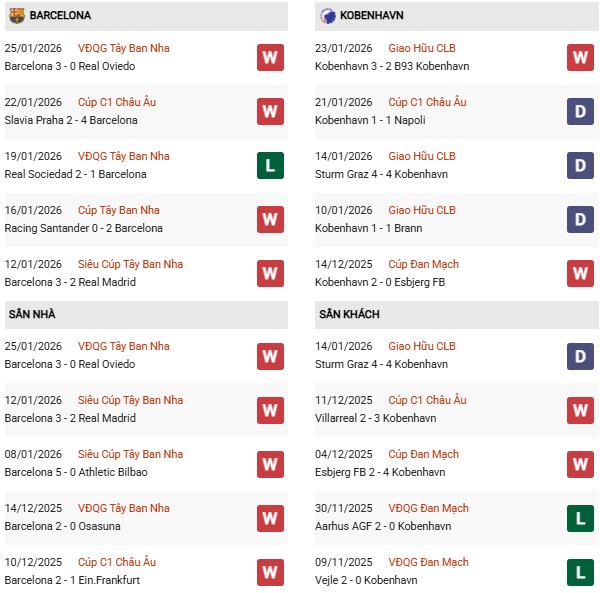Click win badge for Kobenhavn 2-0 Esbjerg FB
Viewport: 600px width, 593px height.
(580, 273)
